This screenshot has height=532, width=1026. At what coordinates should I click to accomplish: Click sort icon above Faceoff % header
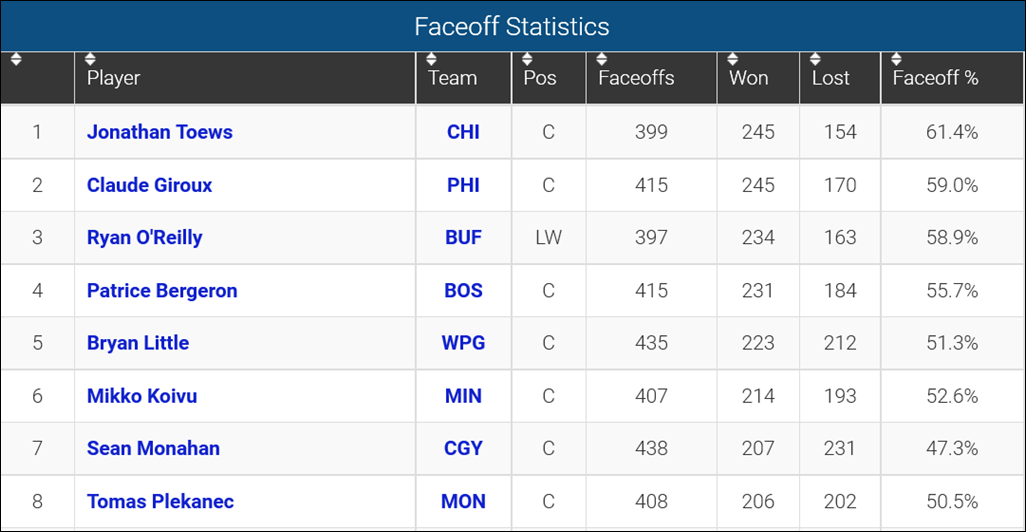click(896, 59)
